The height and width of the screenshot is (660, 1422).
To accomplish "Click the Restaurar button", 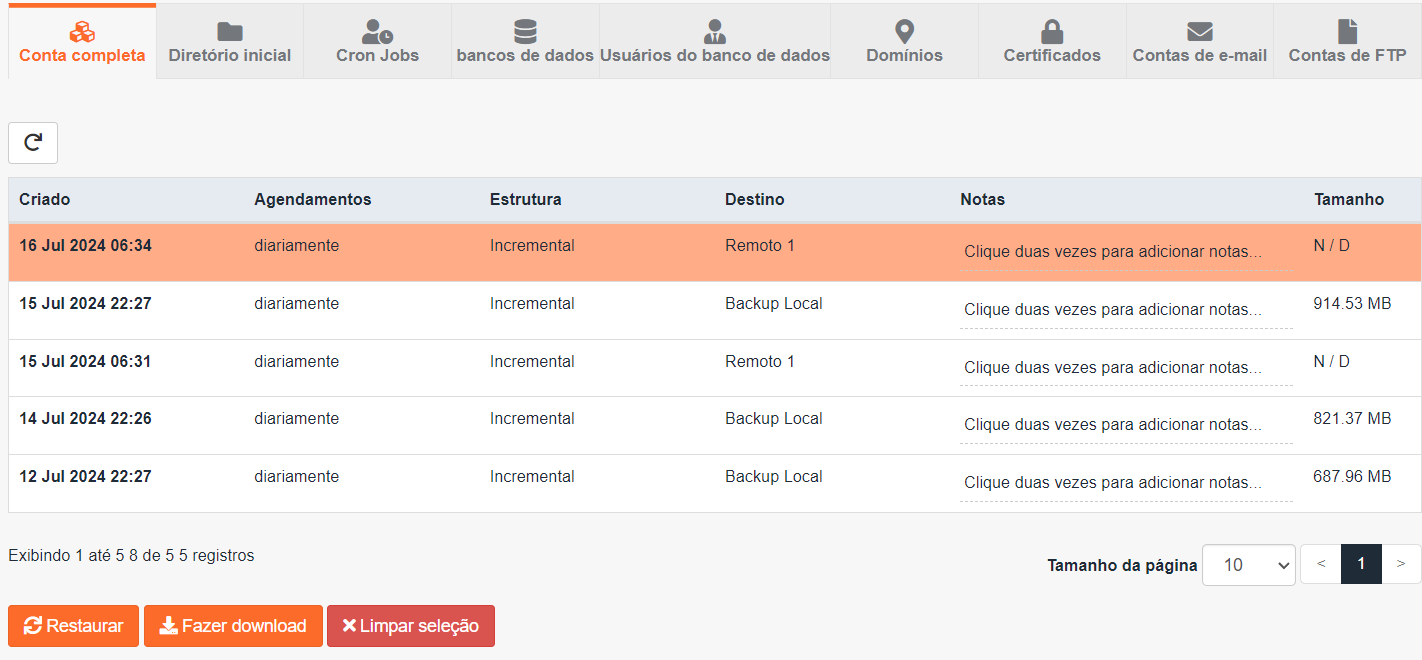I will click(x=74, y=626).
